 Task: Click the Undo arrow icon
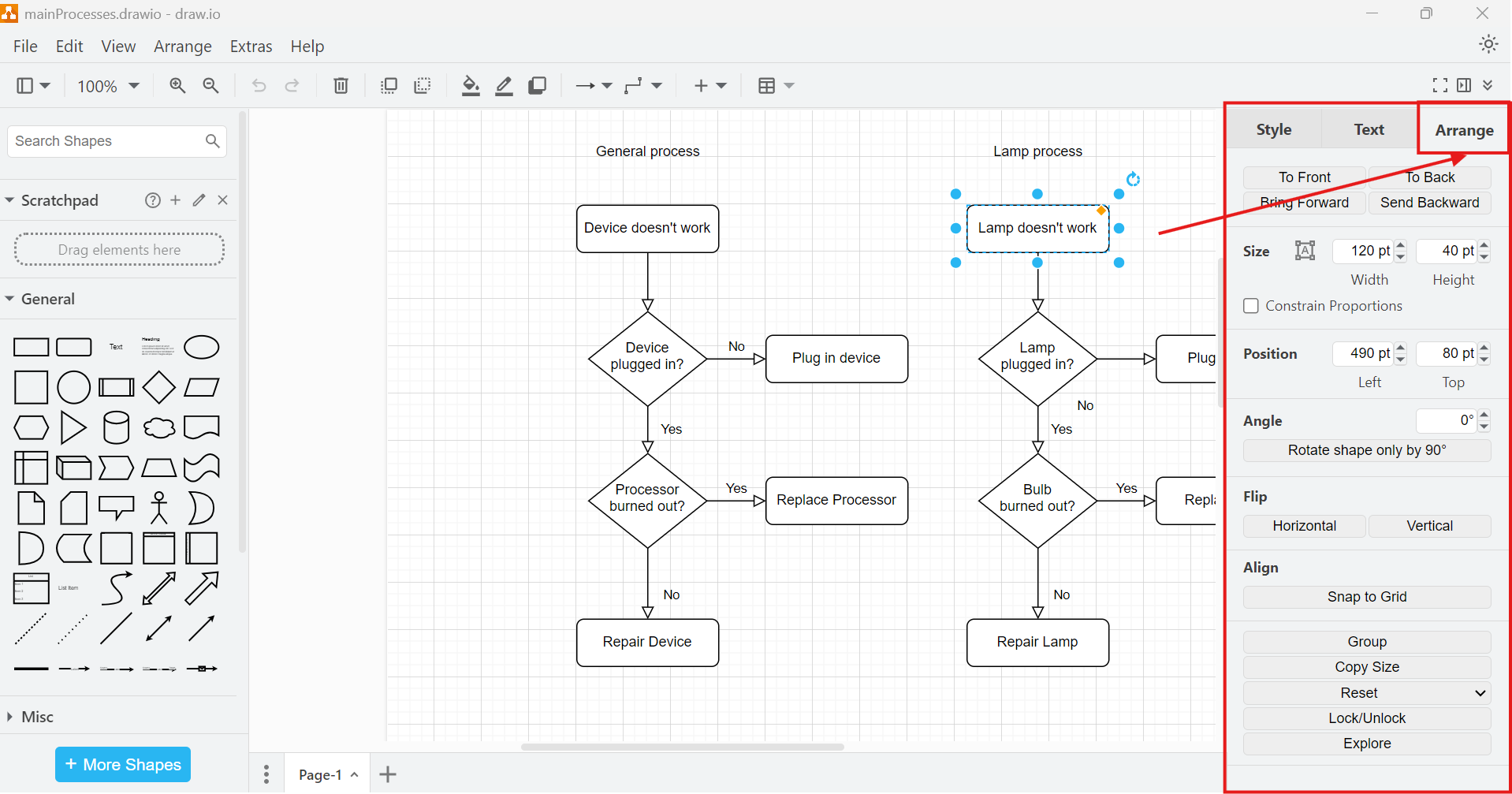point(259,85)
